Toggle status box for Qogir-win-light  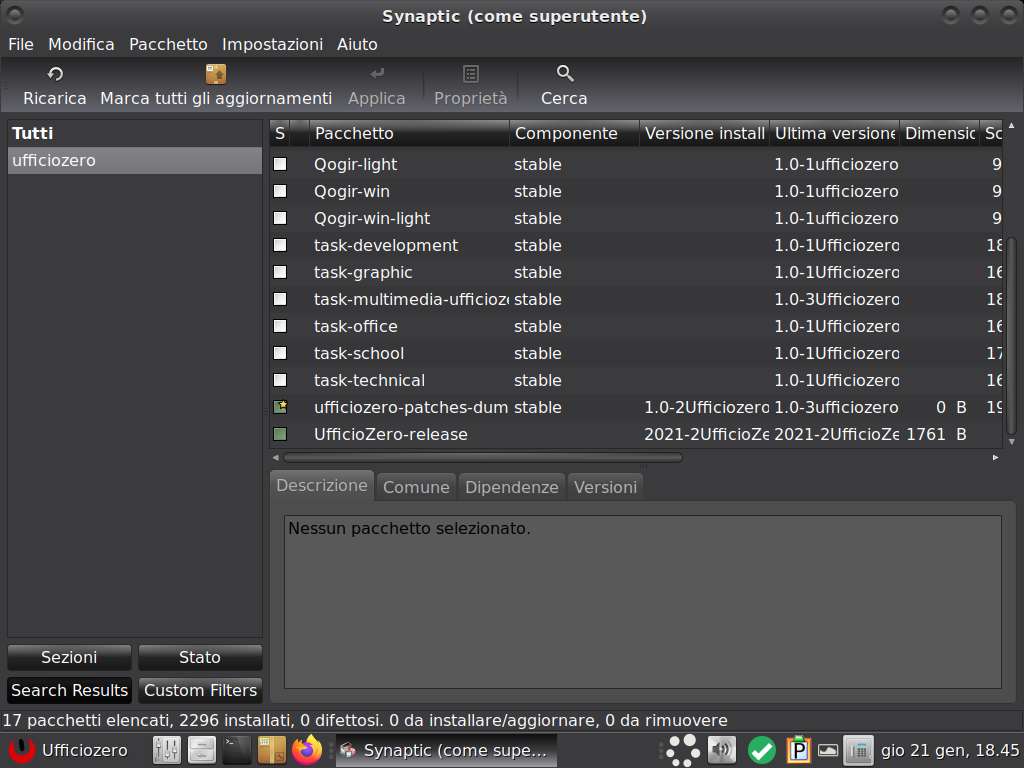pos(280,218)
